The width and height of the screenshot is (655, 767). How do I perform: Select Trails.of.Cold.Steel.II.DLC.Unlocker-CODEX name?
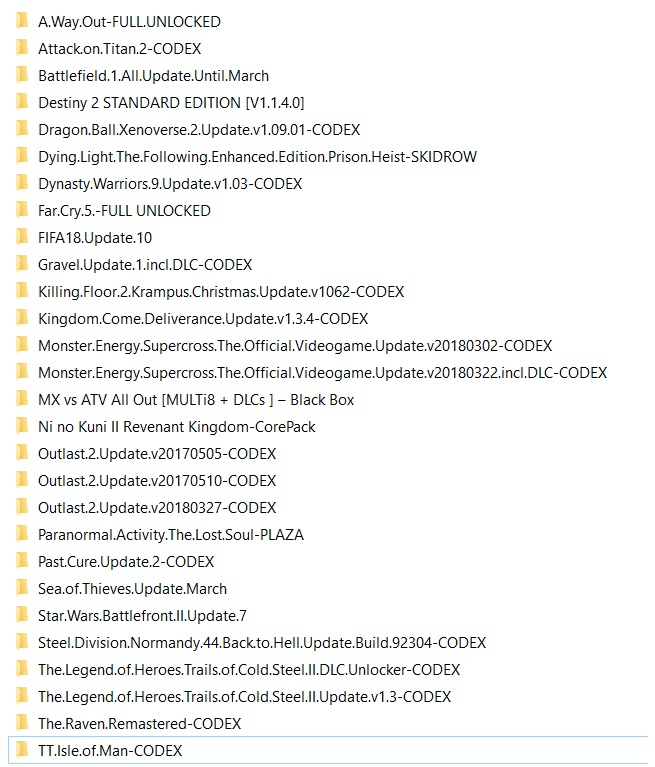[x=249, y=670]
